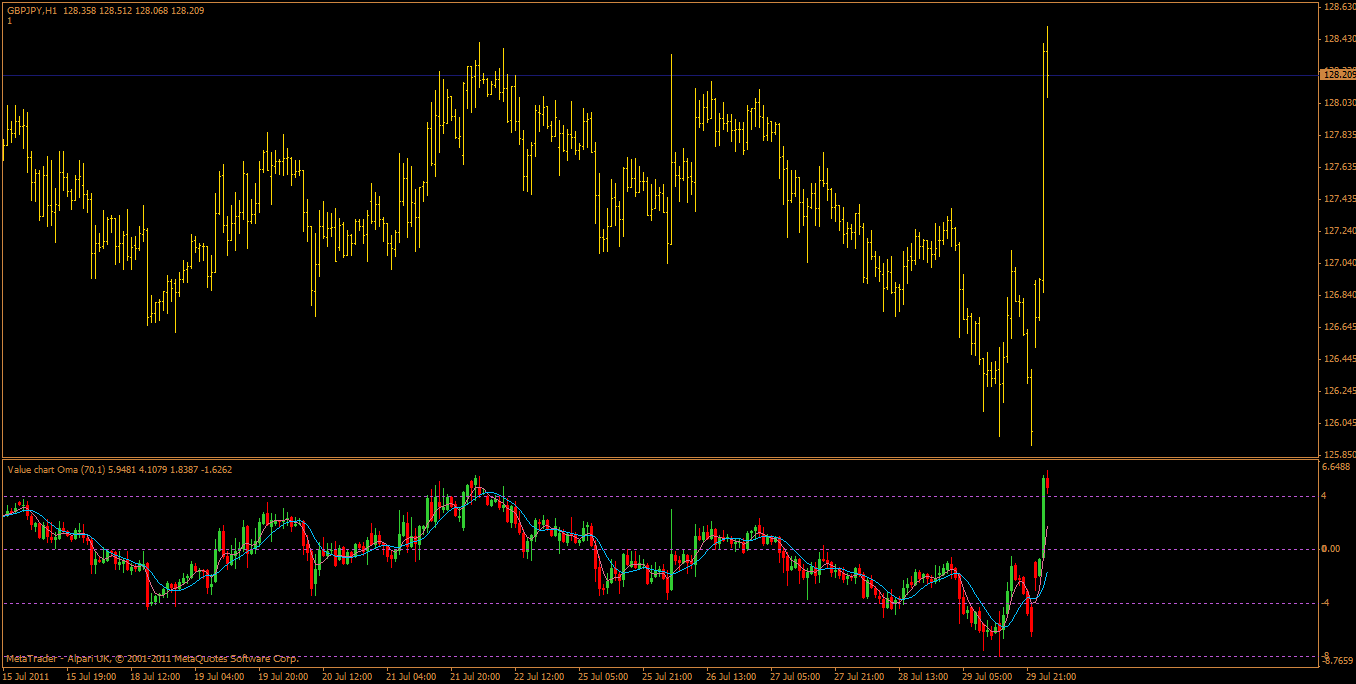
Task: Click the 126.645 price scale label
Action: [1338, 326]
